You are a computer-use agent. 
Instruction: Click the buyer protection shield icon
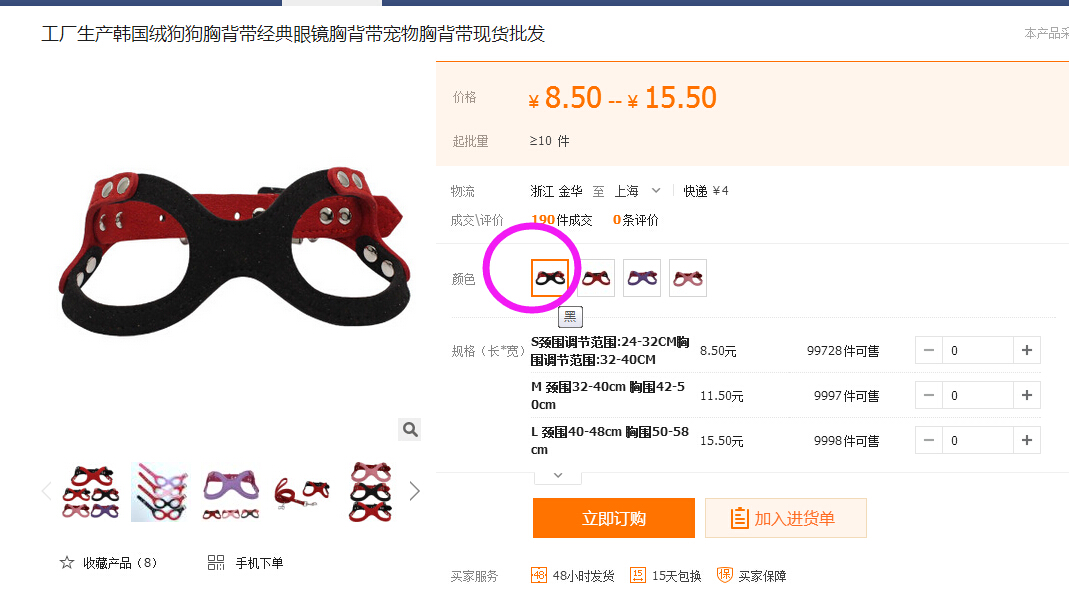pyautogui.click(x=724, y=575)
